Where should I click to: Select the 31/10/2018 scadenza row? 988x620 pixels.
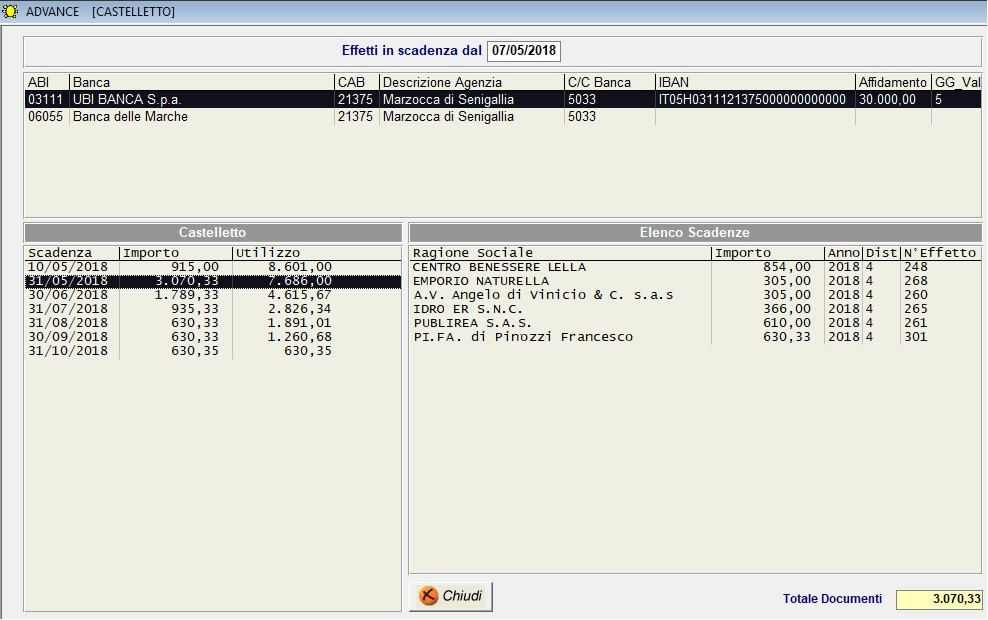(213, 351)
